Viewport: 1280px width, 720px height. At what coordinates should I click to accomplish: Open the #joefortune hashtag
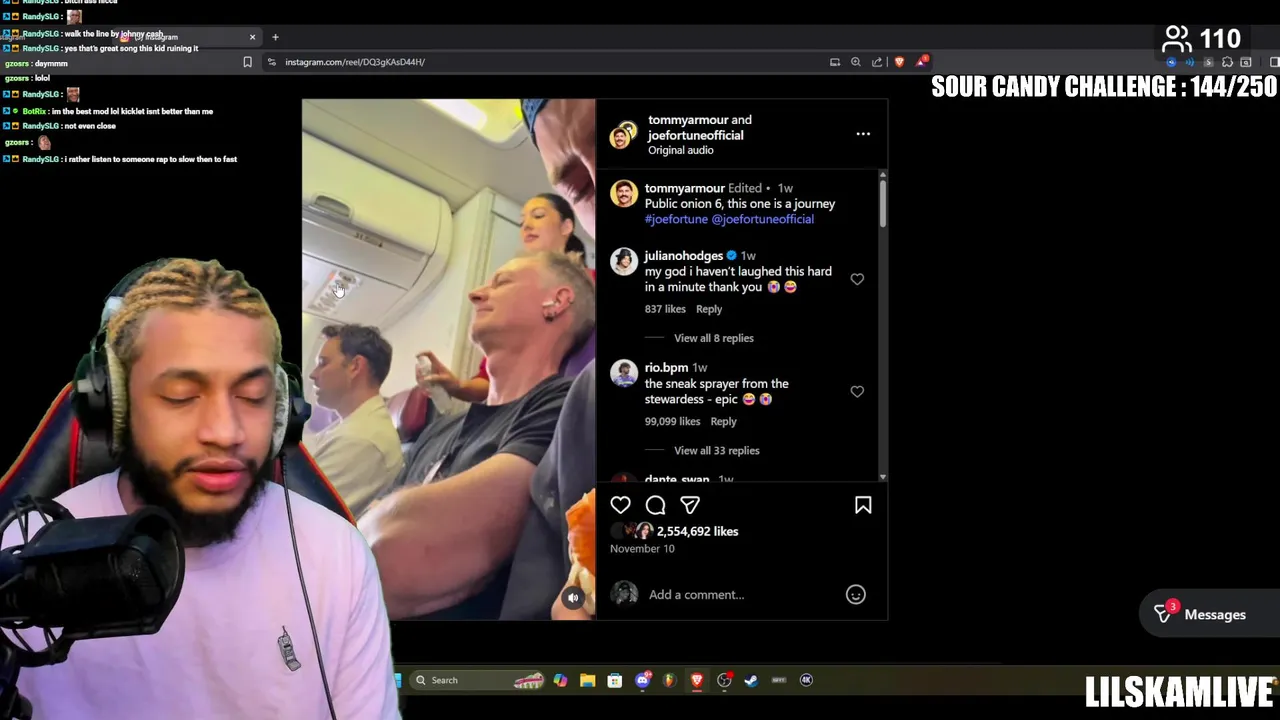676,219
